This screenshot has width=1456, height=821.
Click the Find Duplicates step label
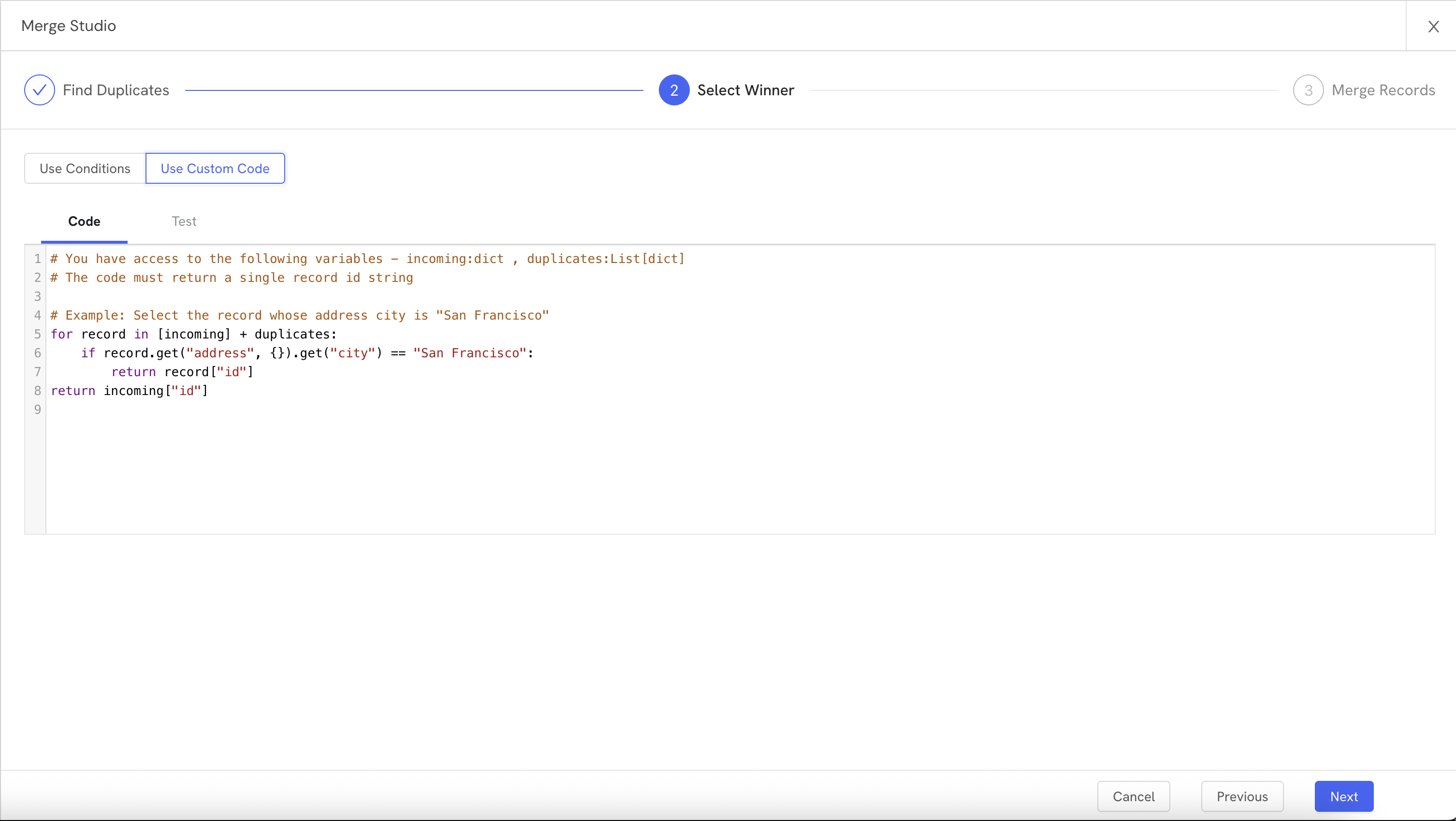[x=116, y=90]
